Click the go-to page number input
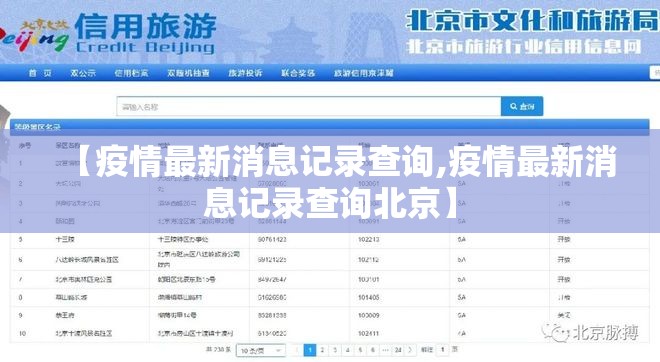 [x=442, y=350]
